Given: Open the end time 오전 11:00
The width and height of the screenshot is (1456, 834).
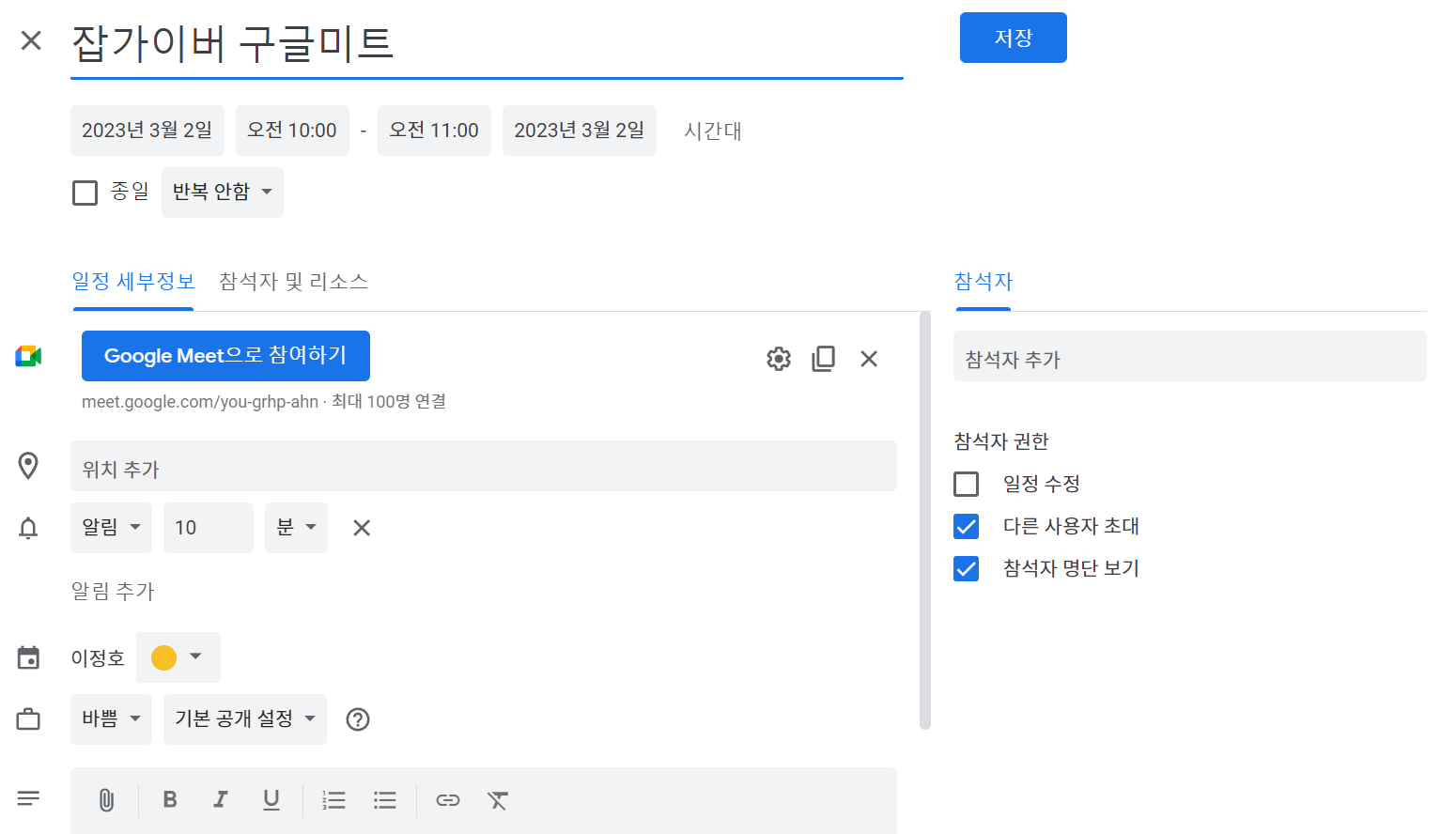Looking at the screenshot, I should pos(434,131).
